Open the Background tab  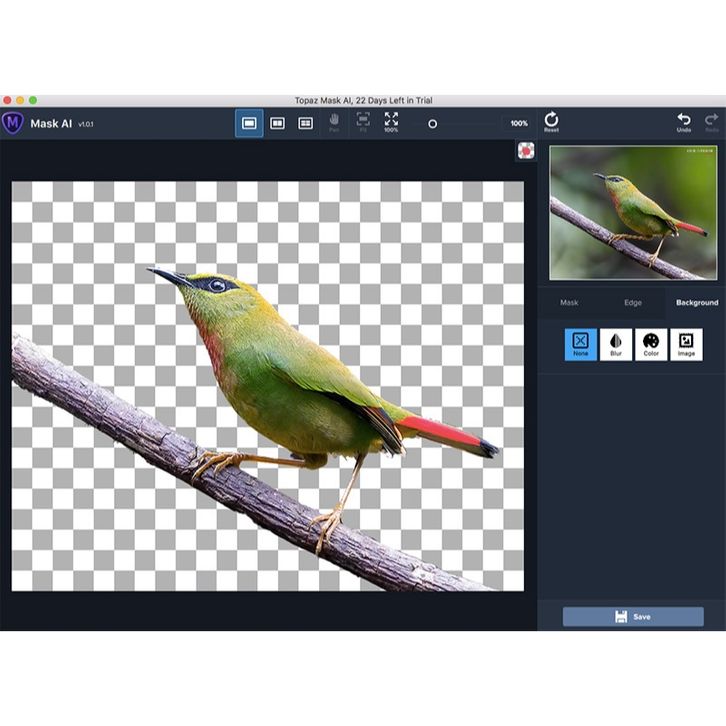(x=697, y=302)
